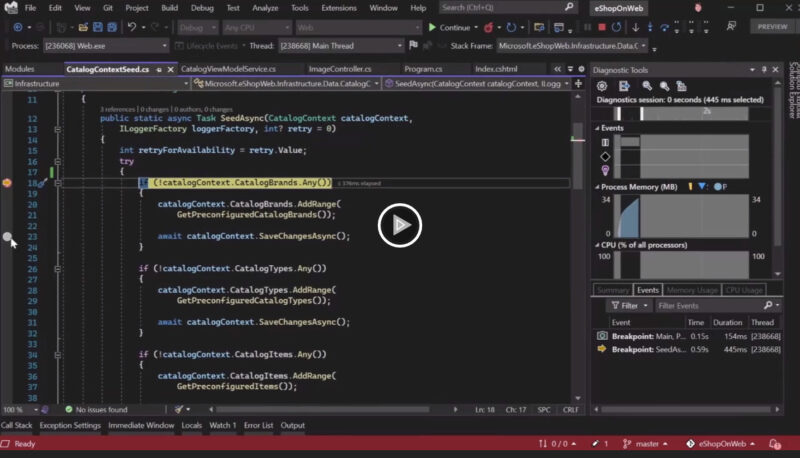Click the Save All icon

pos(112,27)
